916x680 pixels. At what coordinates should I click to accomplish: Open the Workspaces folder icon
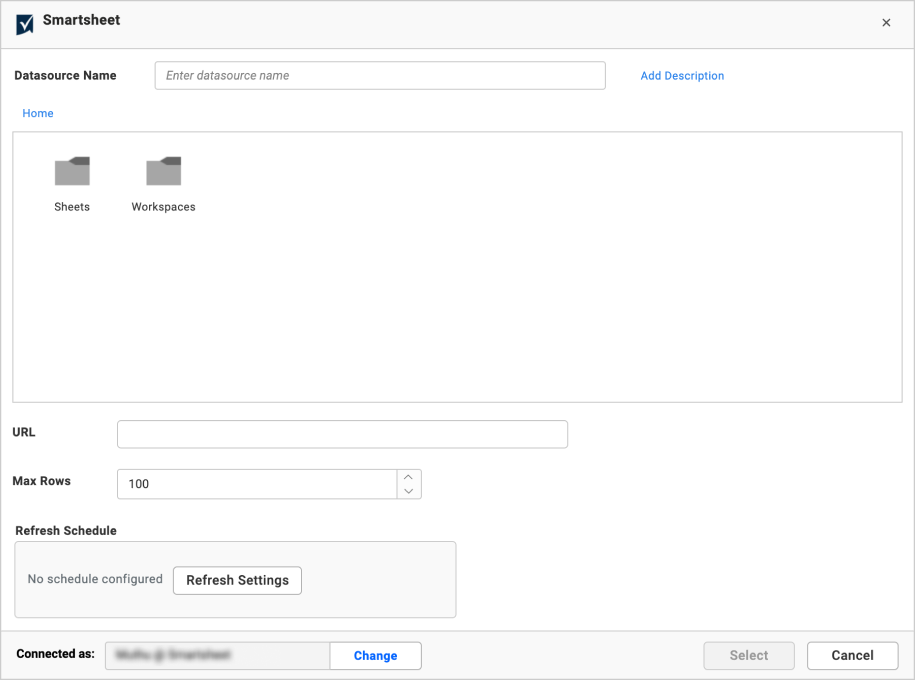click(164, 171)
